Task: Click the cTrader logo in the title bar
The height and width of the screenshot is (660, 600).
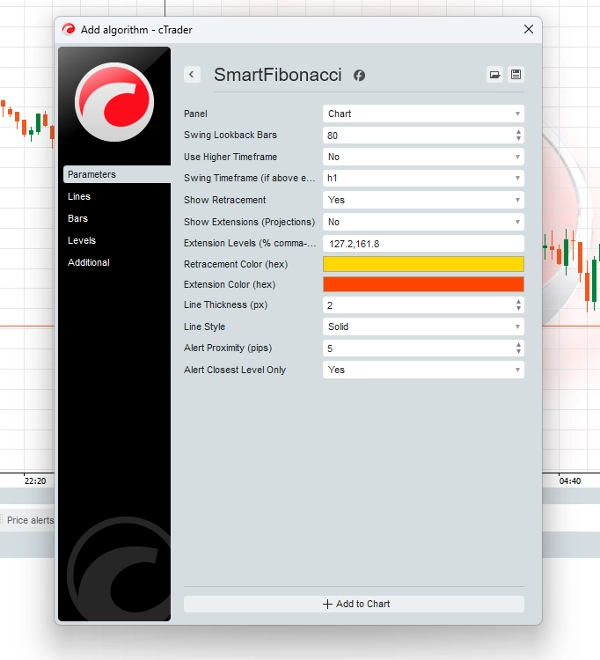Action: pyautogui.click(x=68, y=29)
